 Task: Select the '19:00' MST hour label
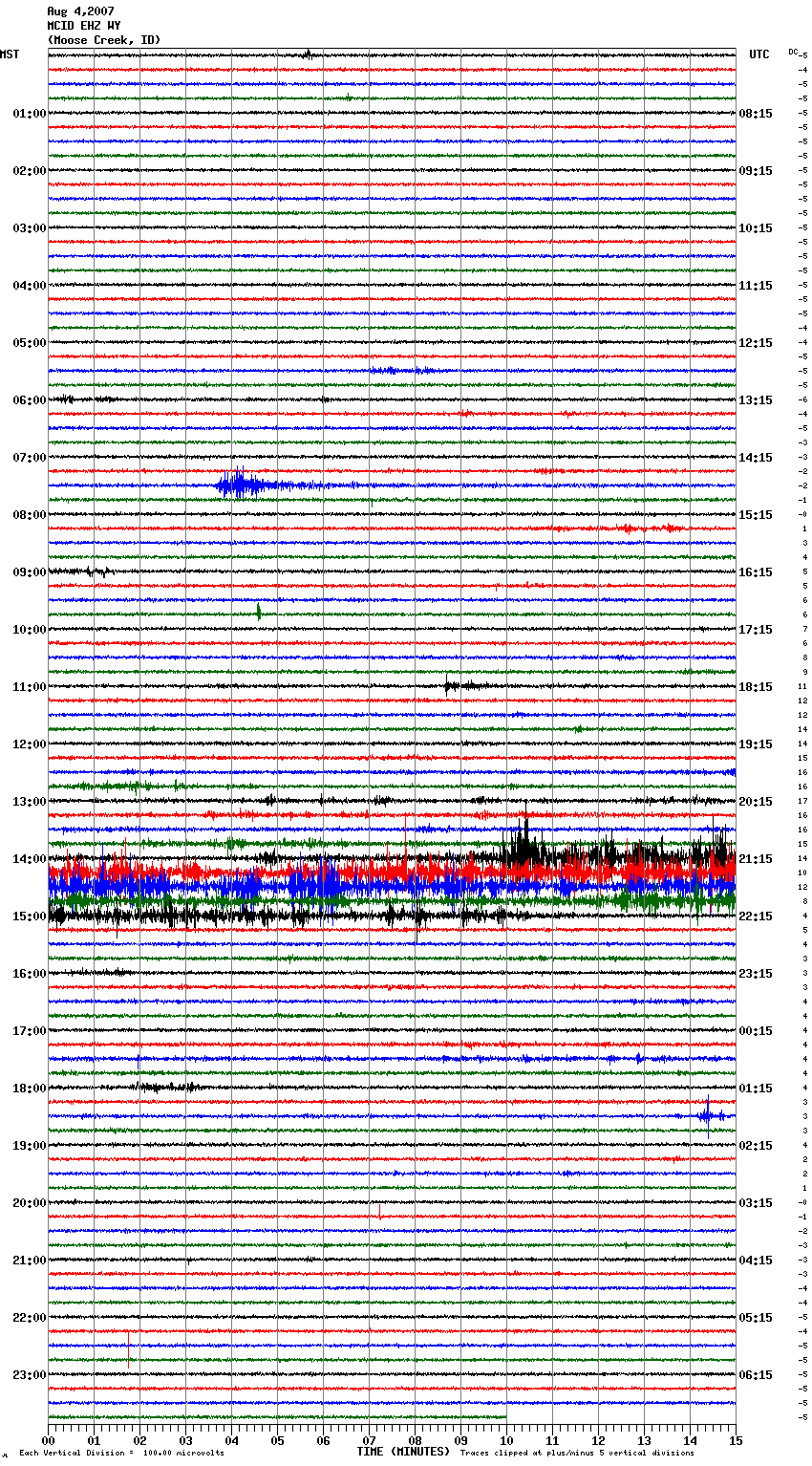tap(29, 1146)
